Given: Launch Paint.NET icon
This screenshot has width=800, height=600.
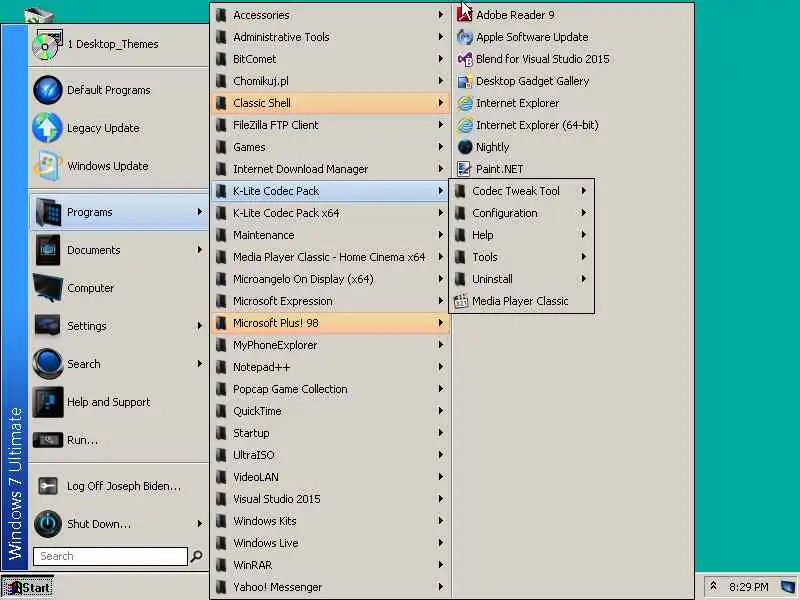Looking at the screenshot, I should (464, 169).
